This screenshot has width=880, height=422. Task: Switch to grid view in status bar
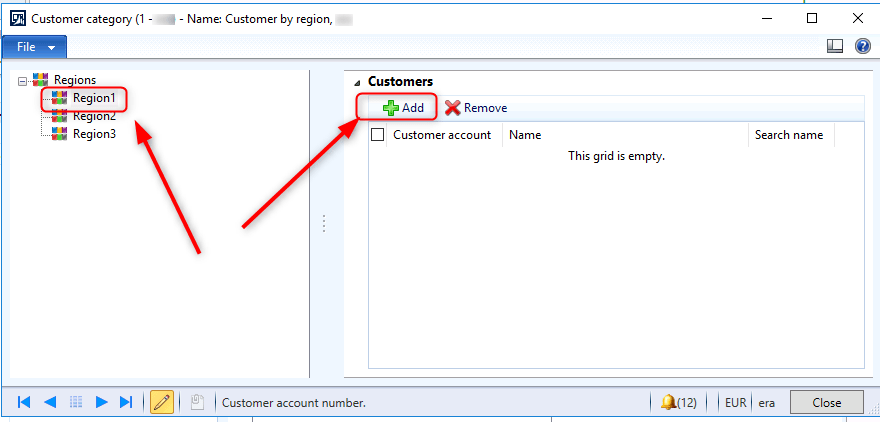click(x=75, y=402)
